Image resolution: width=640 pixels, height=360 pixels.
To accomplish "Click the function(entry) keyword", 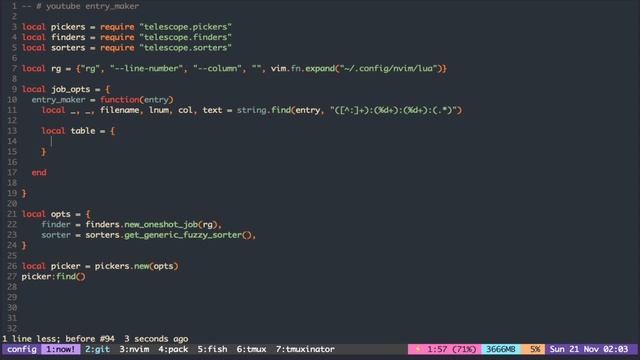I will pos(136,100).
